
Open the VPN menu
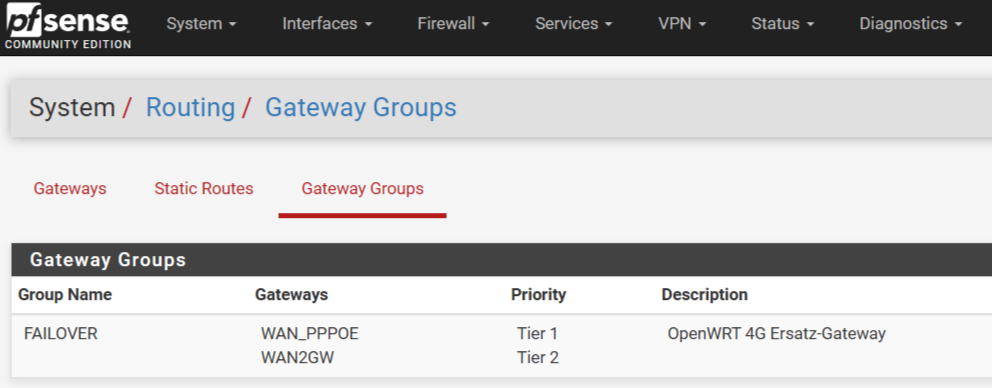coord(682,24)
